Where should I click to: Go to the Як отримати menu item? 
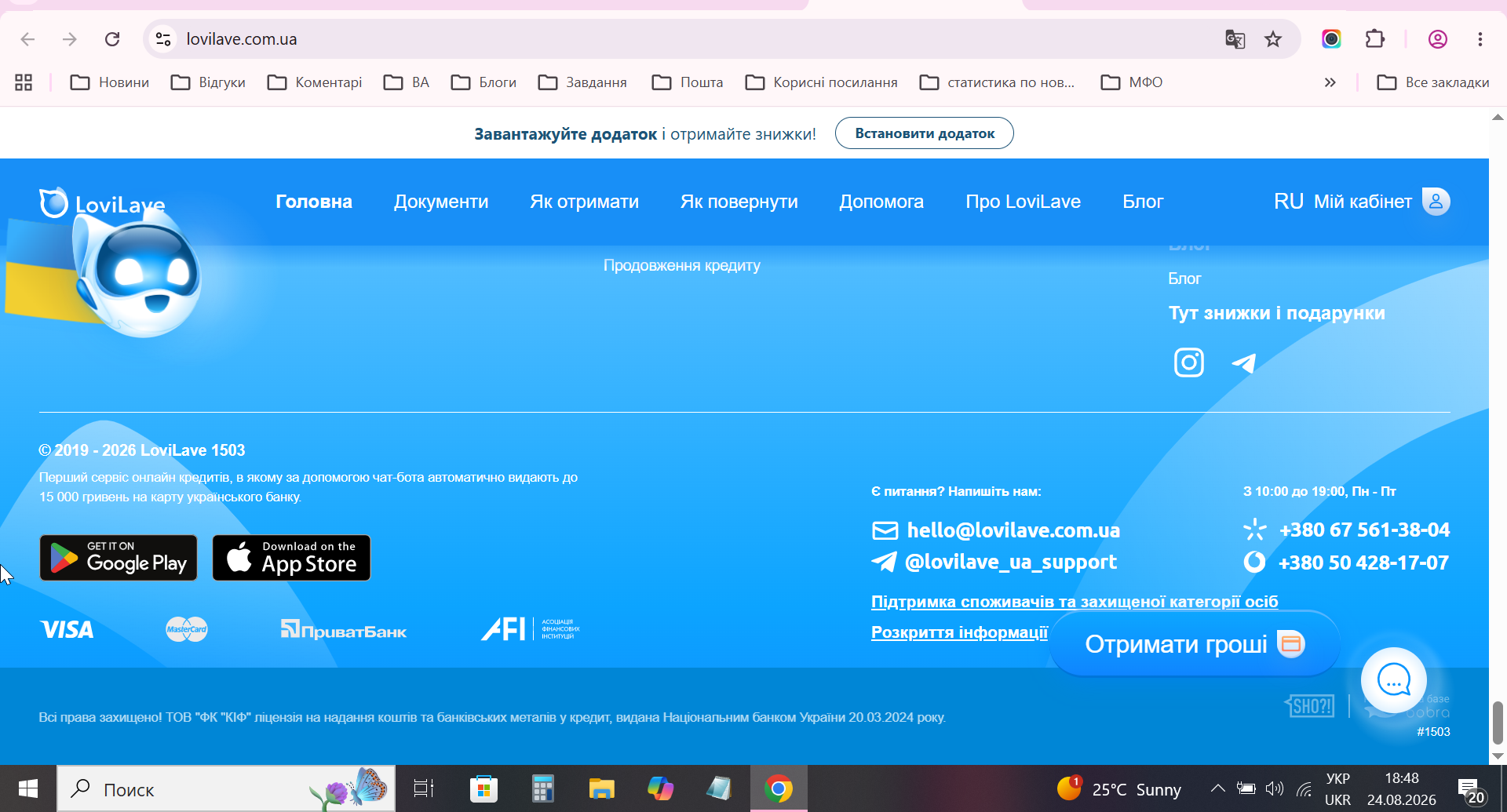click(584, 202)
